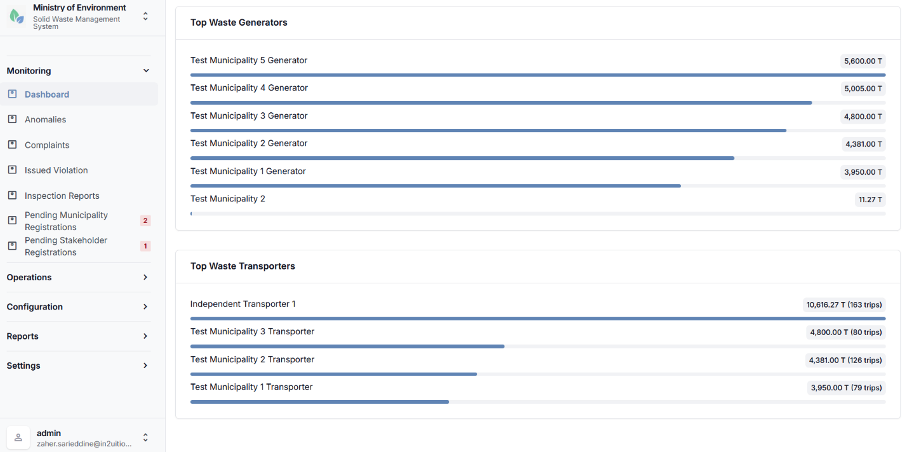
Task: Go to Pending Stakeholder Registrations
Action: point(66,246)
